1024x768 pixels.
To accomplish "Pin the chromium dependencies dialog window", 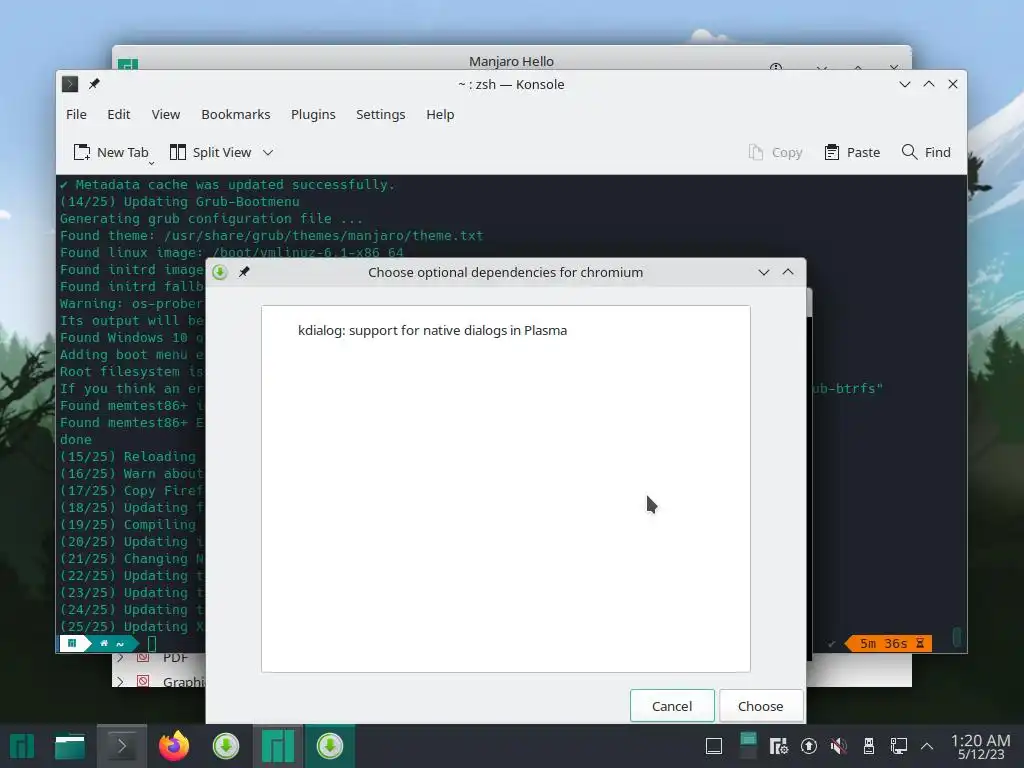I will click(244, 272).
